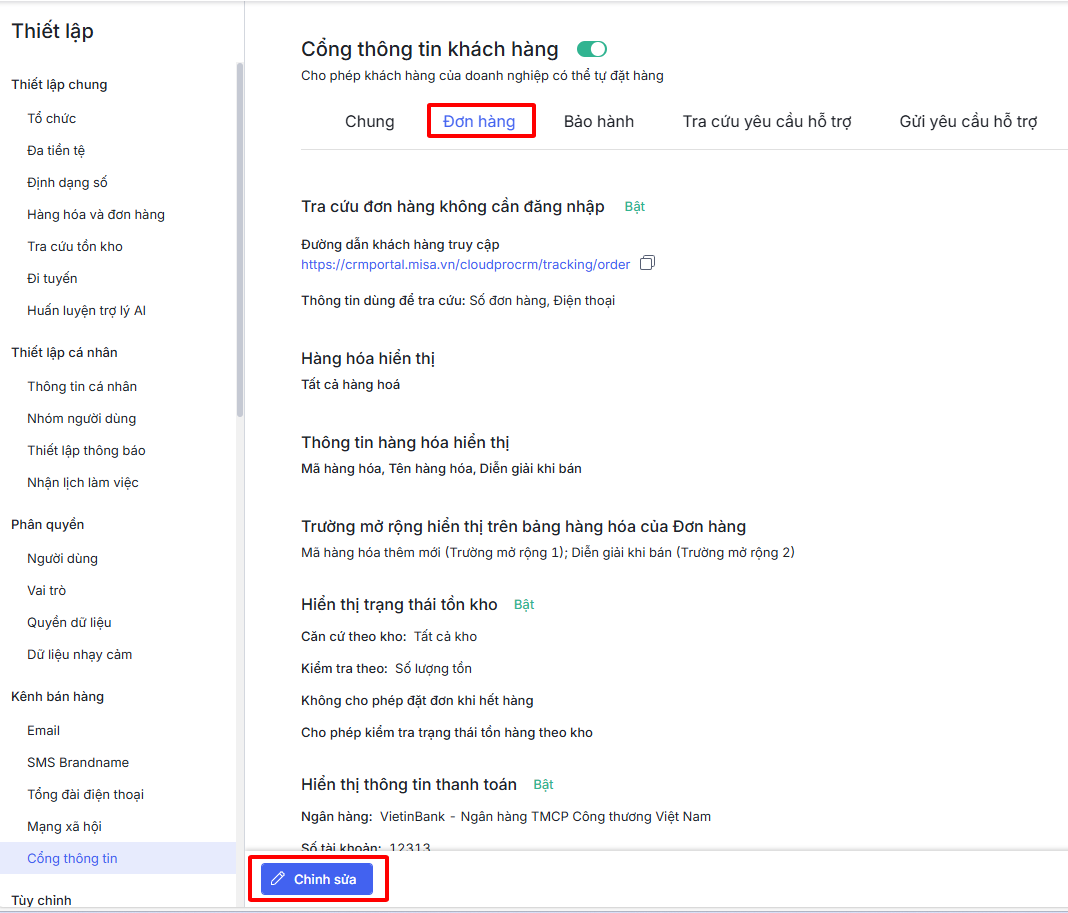This screenshot has width=1068, height=913.
Task: Select Nhóm người dùng in sidebar
Action: click(x=81, y=419)
